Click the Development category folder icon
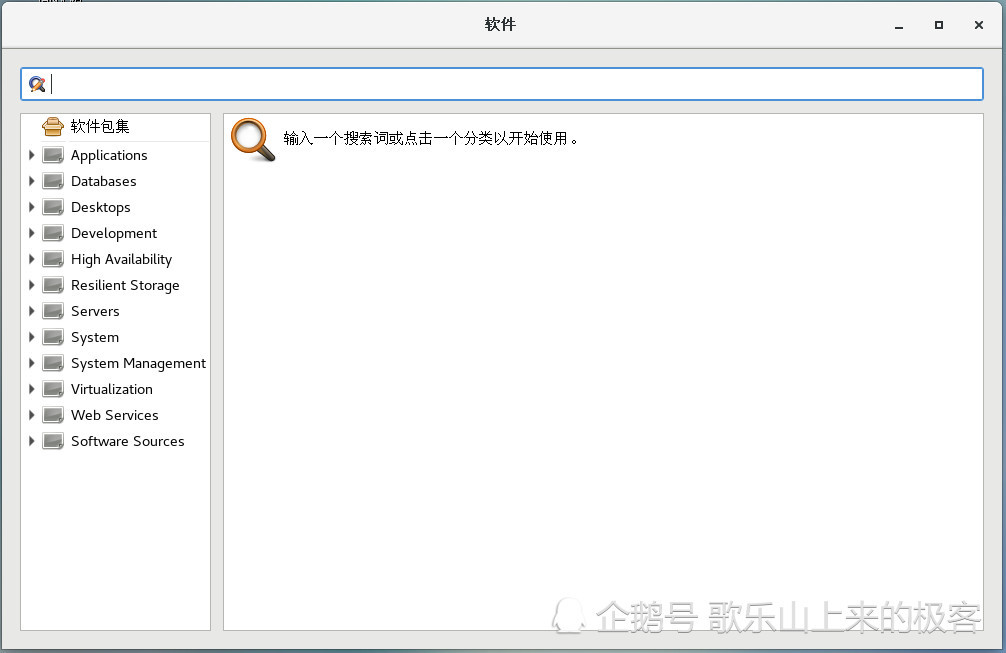The width and height of the screenshot is (1006, 653). point(53,233)
